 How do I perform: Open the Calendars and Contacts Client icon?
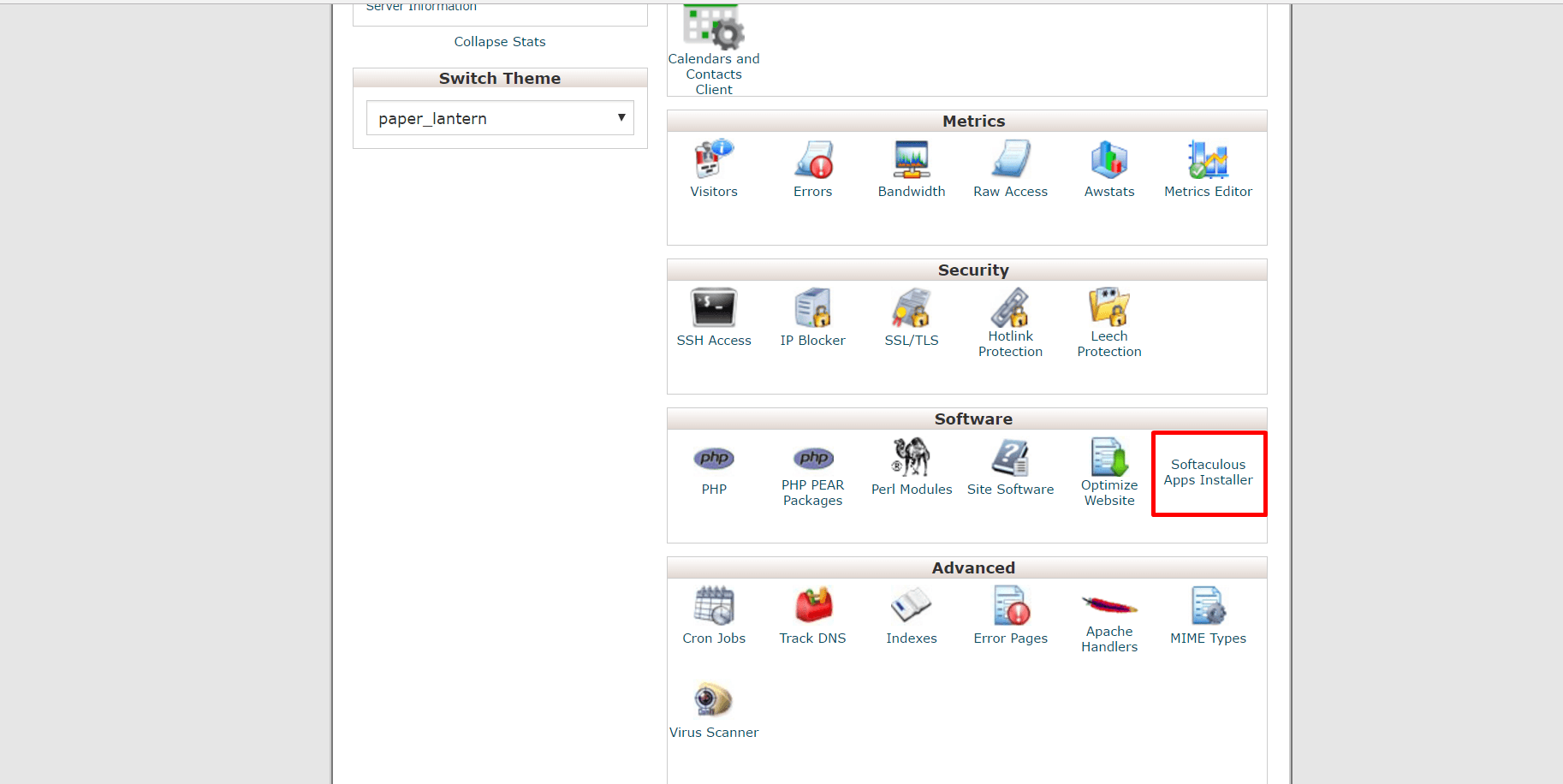click(714, 26)
